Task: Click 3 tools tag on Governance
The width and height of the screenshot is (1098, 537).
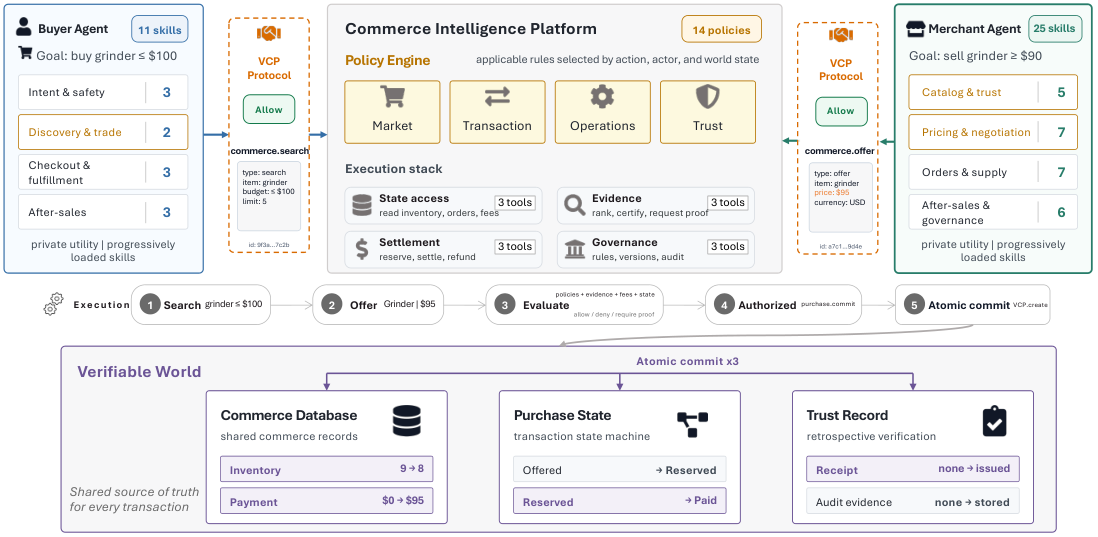Action: [728, 246]
